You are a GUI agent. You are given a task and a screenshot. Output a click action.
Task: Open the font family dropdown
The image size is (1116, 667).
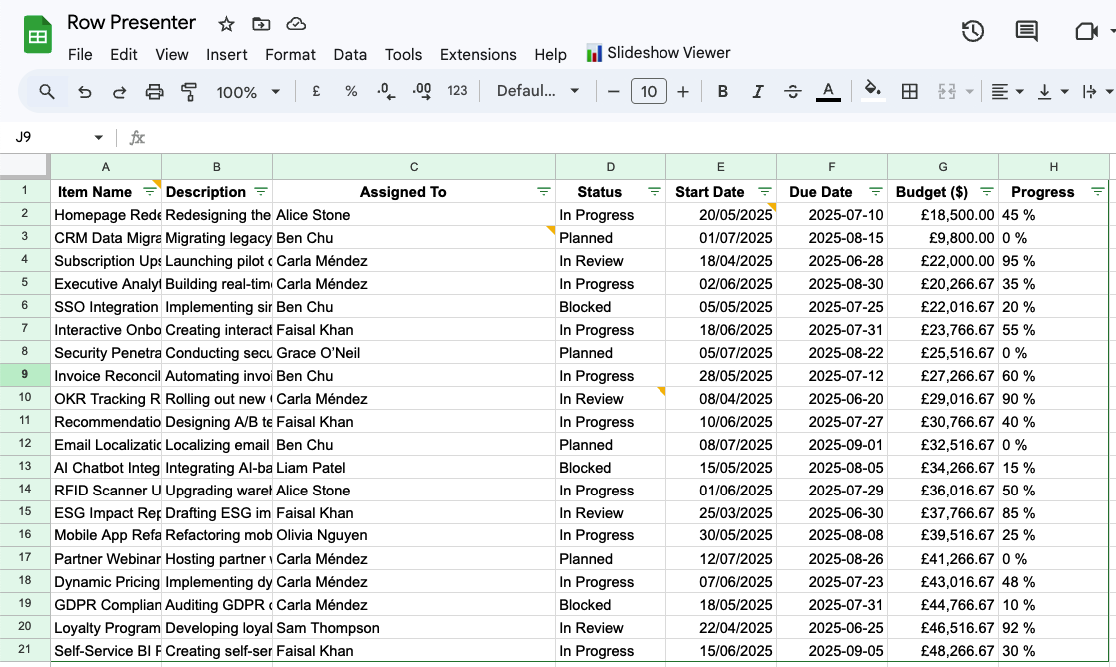[538, 91]
